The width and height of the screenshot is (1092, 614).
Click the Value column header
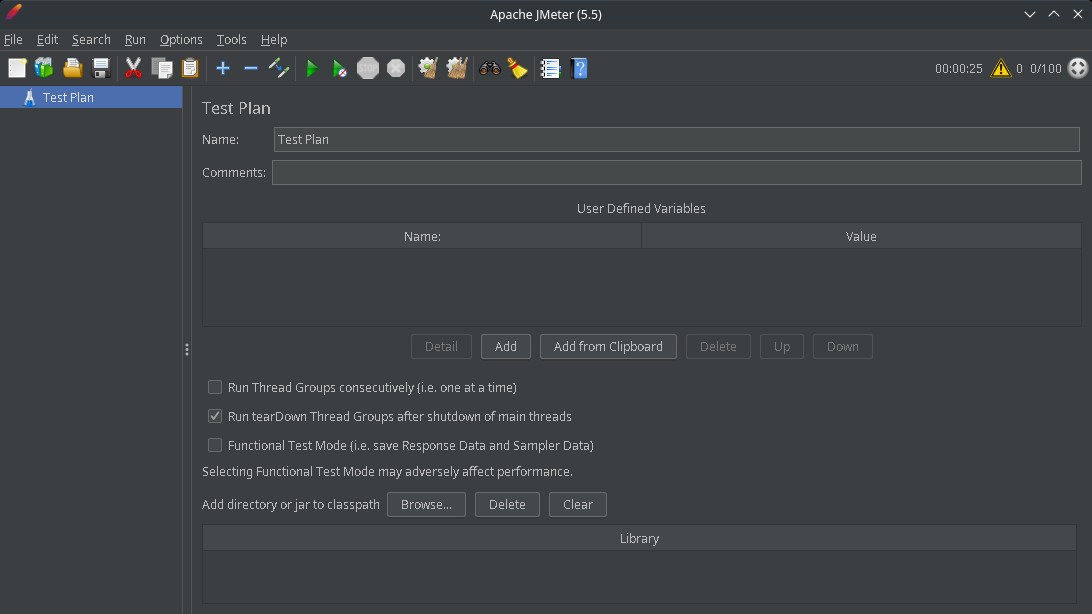[x=861, y=237]
